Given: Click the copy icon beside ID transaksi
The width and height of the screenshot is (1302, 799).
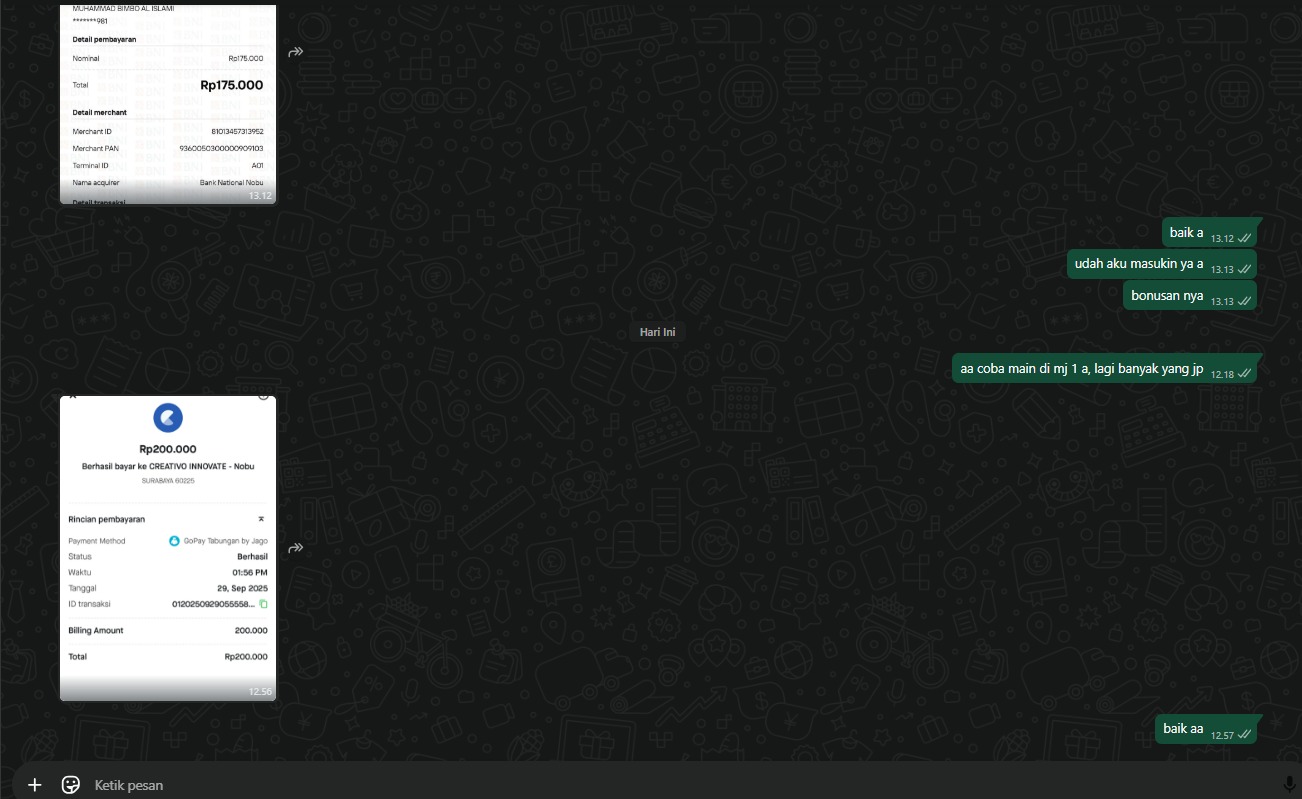Looking at the screenshot, I should click(x=264, y=604).
